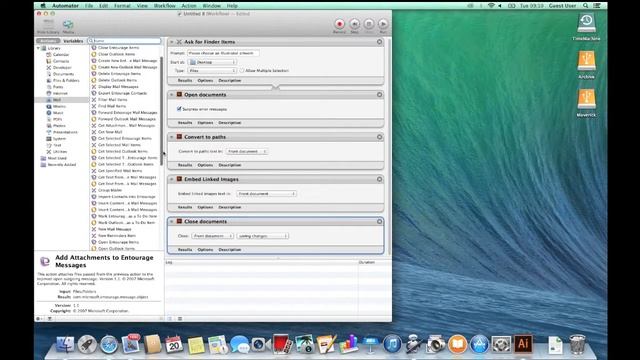This screenshot has width=640, height=360.
Task: Click the Spotlight search icon in menu bar
Action: [x=585, y=6]
